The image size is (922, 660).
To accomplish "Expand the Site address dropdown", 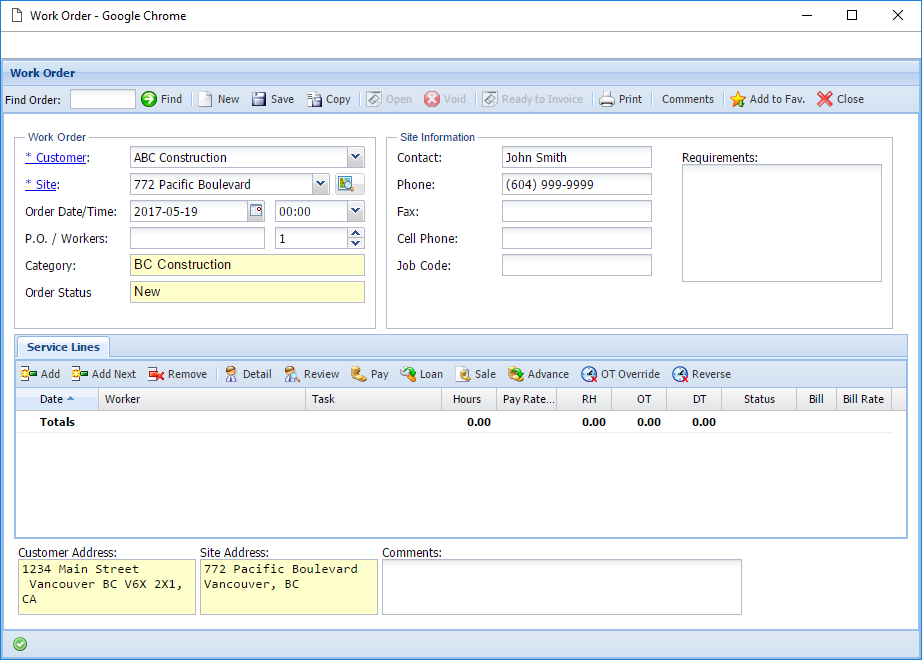I will coord(321,184).
